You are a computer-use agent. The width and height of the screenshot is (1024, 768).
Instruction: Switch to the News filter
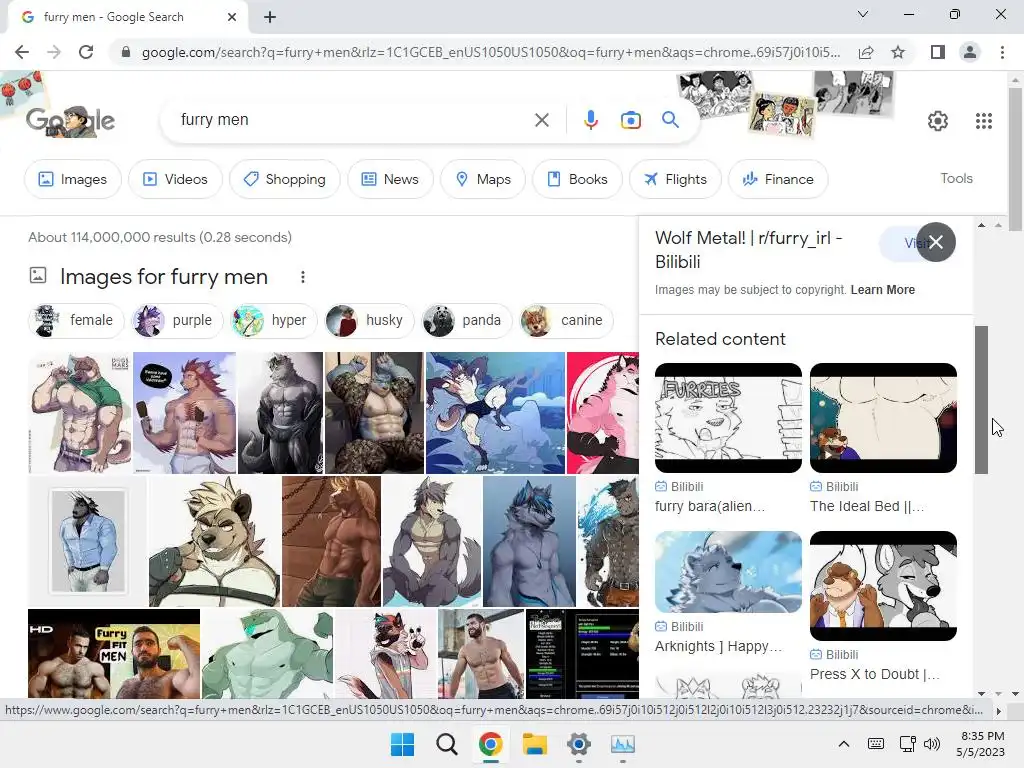[390, 179]
